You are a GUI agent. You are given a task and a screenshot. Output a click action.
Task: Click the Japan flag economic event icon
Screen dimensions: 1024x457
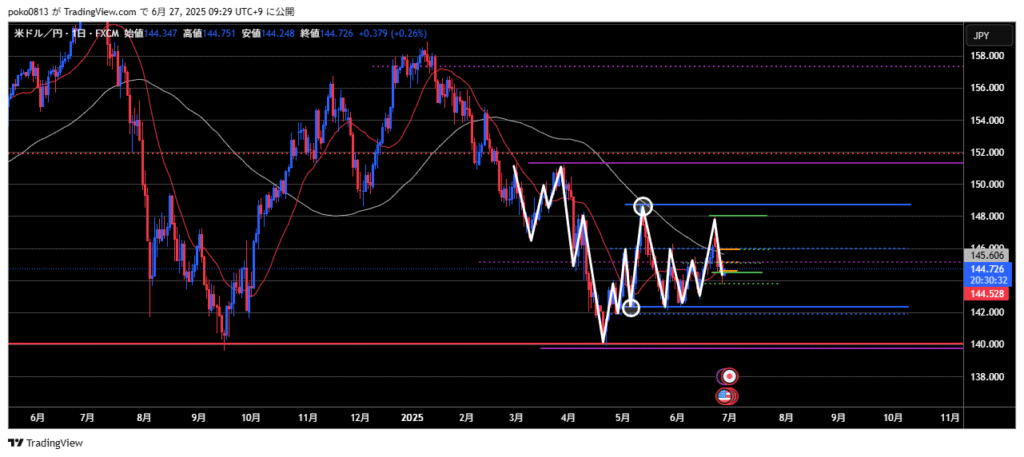coord(730,376)
